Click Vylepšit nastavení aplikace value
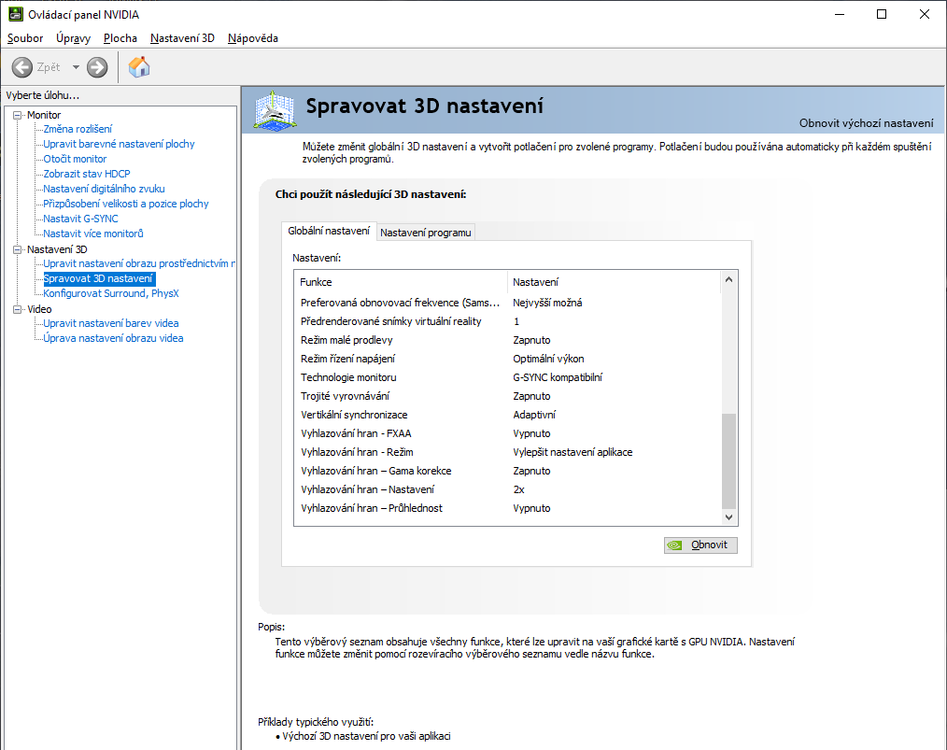Viewport: 947px width, 750px height. 573,452
